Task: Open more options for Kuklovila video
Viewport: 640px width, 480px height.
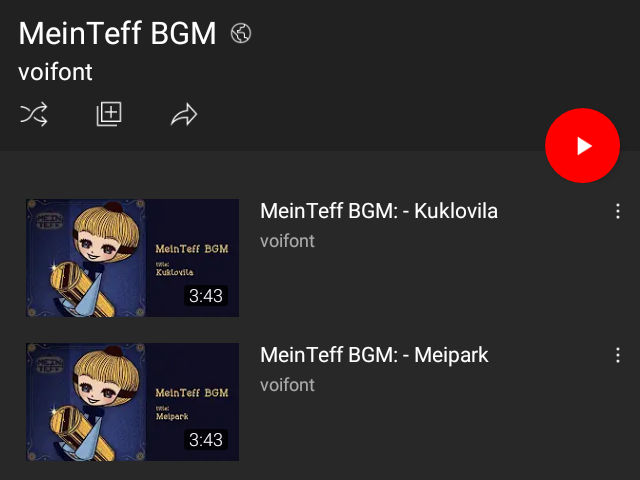Action: click(x=618, y=212)
